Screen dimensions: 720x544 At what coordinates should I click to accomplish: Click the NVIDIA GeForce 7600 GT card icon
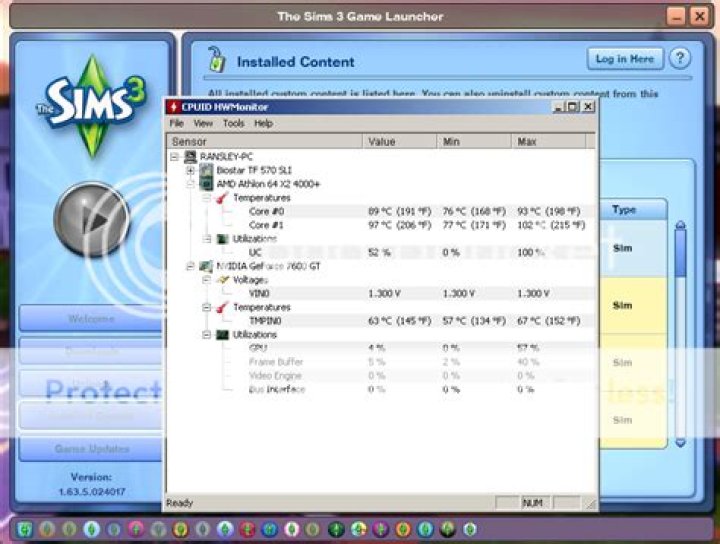click(x=207, y=266)
